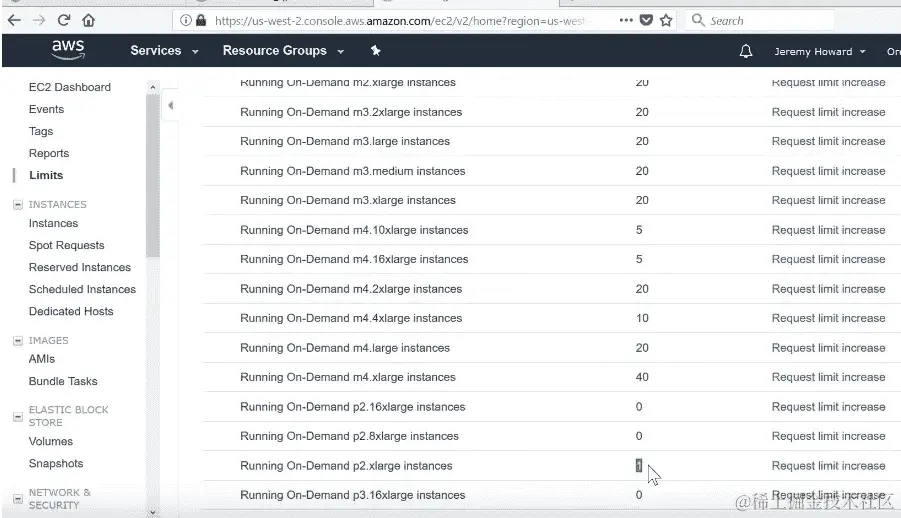
Task: Click the sidebar scrollbar down arrow
Action: point(152,511)
